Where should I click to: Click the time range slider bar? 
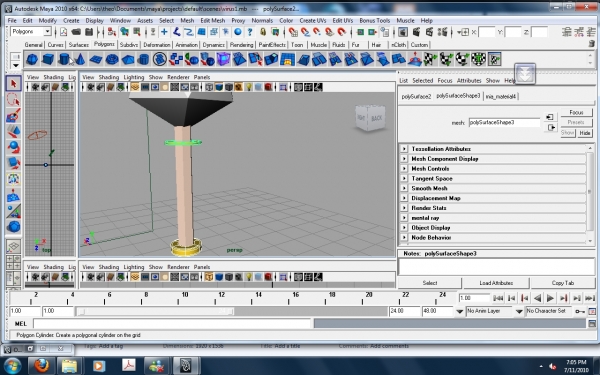tap(155, 311)
